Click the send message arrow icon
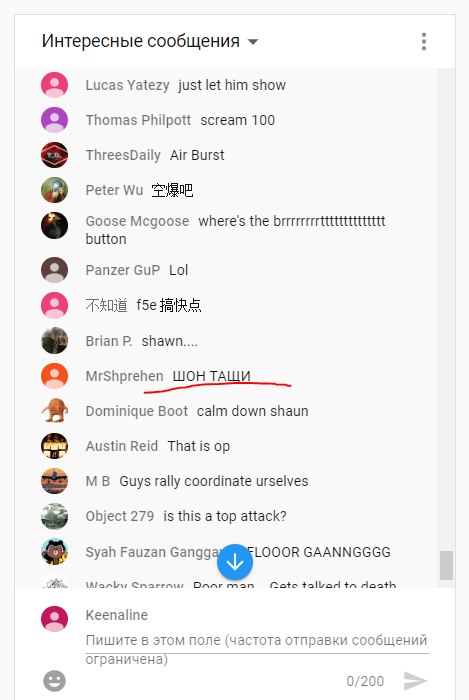Viewport: 469px width, 700px height. tap(415, 681)
